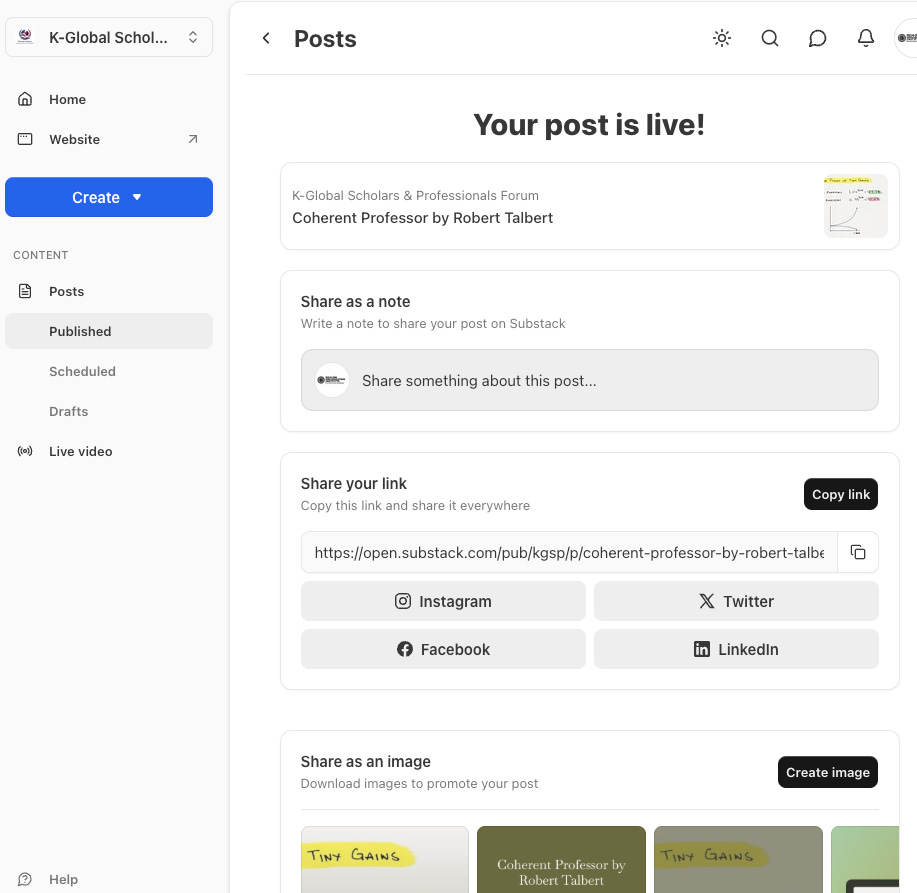
Task: Click the Help question bubble icon
Action: pos(25,879)
